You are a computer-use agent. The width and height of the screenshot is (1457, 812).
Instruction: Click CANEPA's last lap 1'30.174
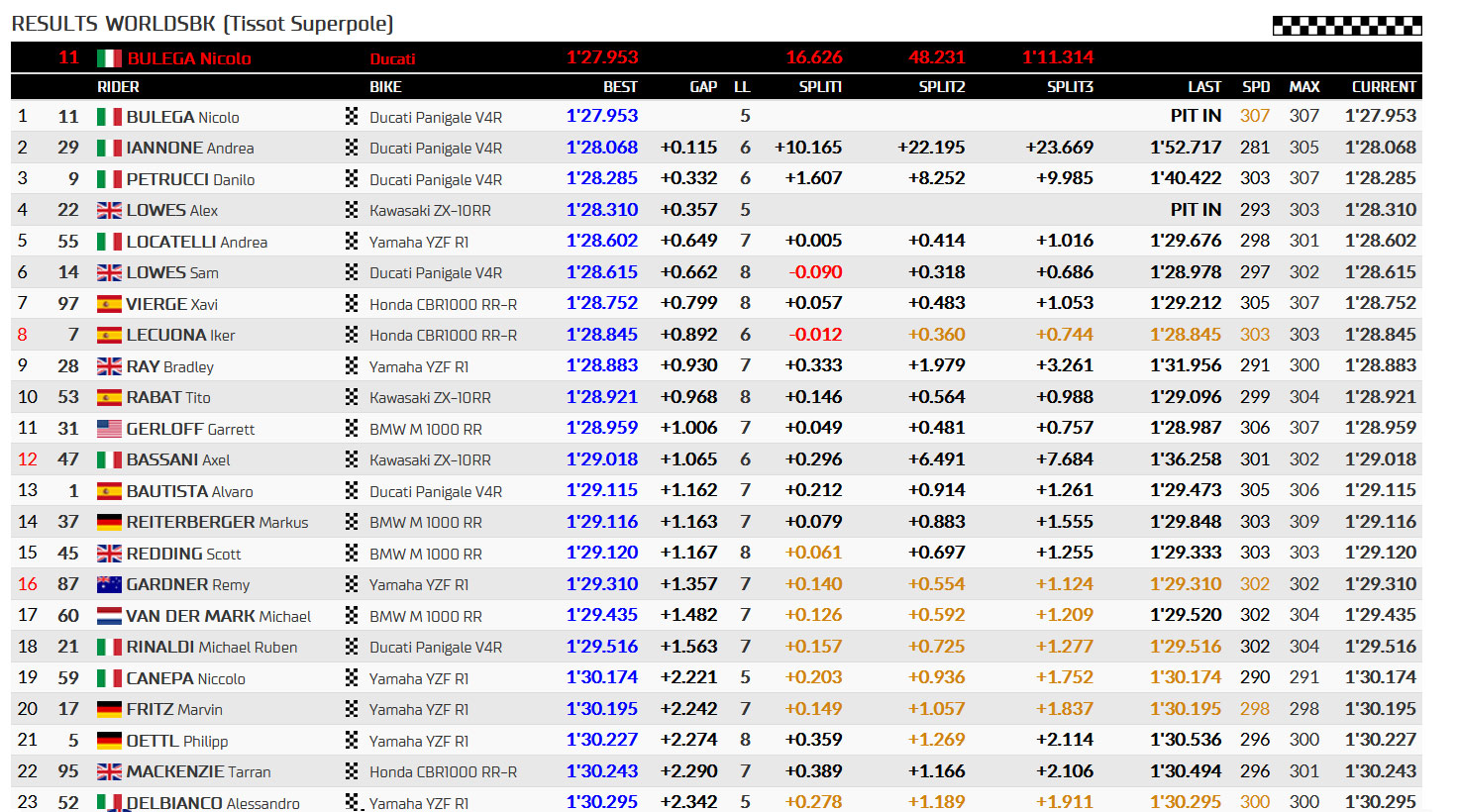1186,677
